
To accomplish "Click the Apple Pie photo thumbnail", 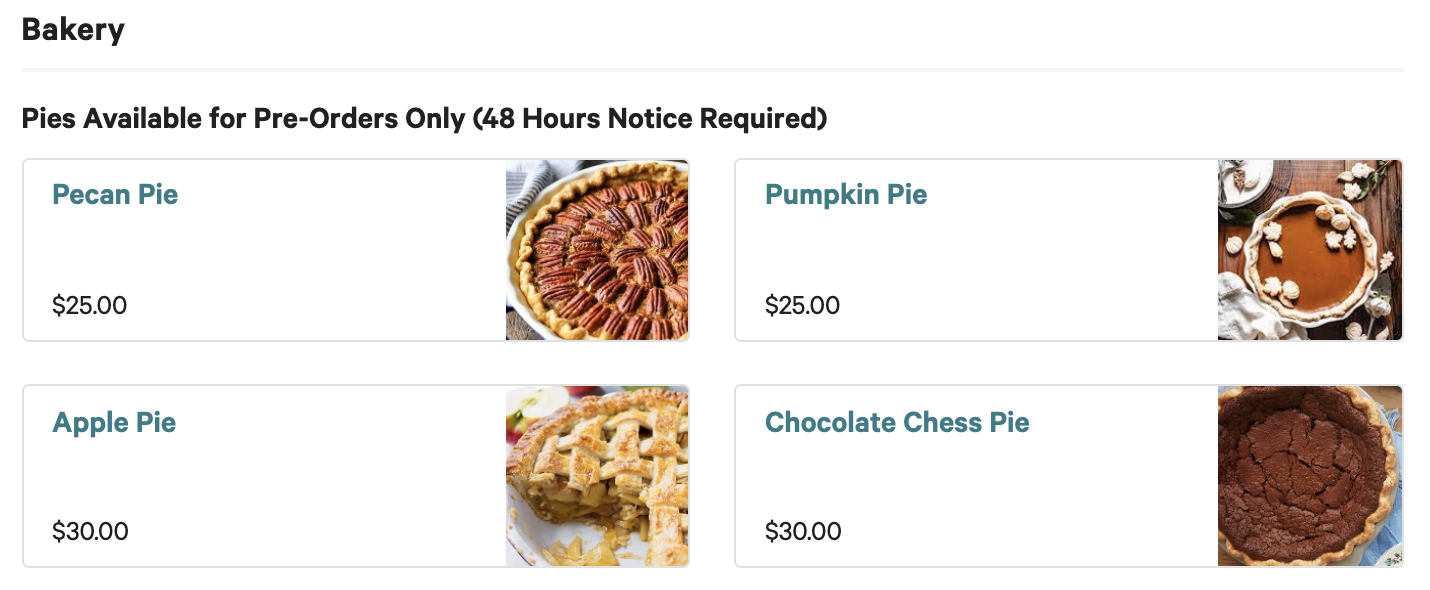I will [597, 476].
